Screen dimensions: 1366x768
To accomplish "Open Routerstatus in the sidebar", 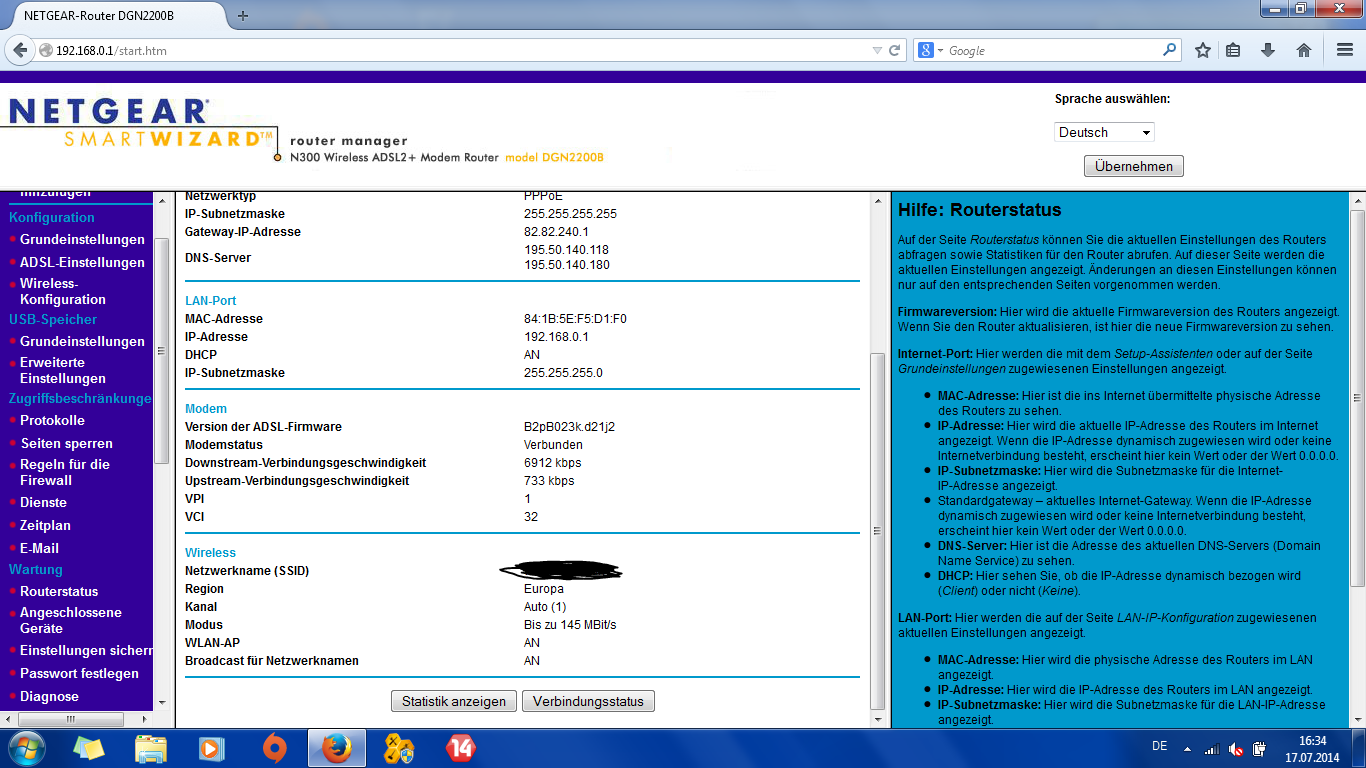I will point(59,592).
